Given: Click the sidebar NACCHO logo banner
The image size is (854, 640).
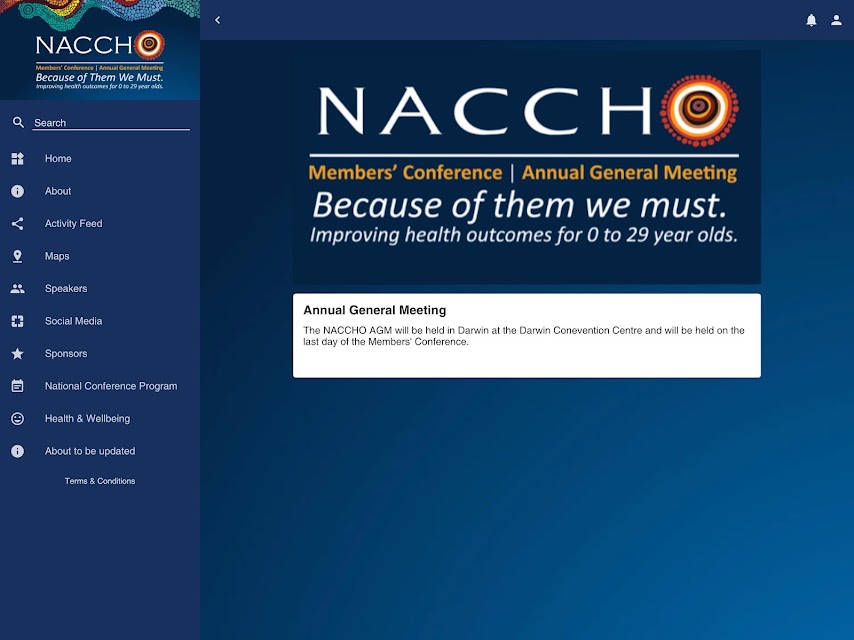Looking at the screenshot, I should (100, 50).
